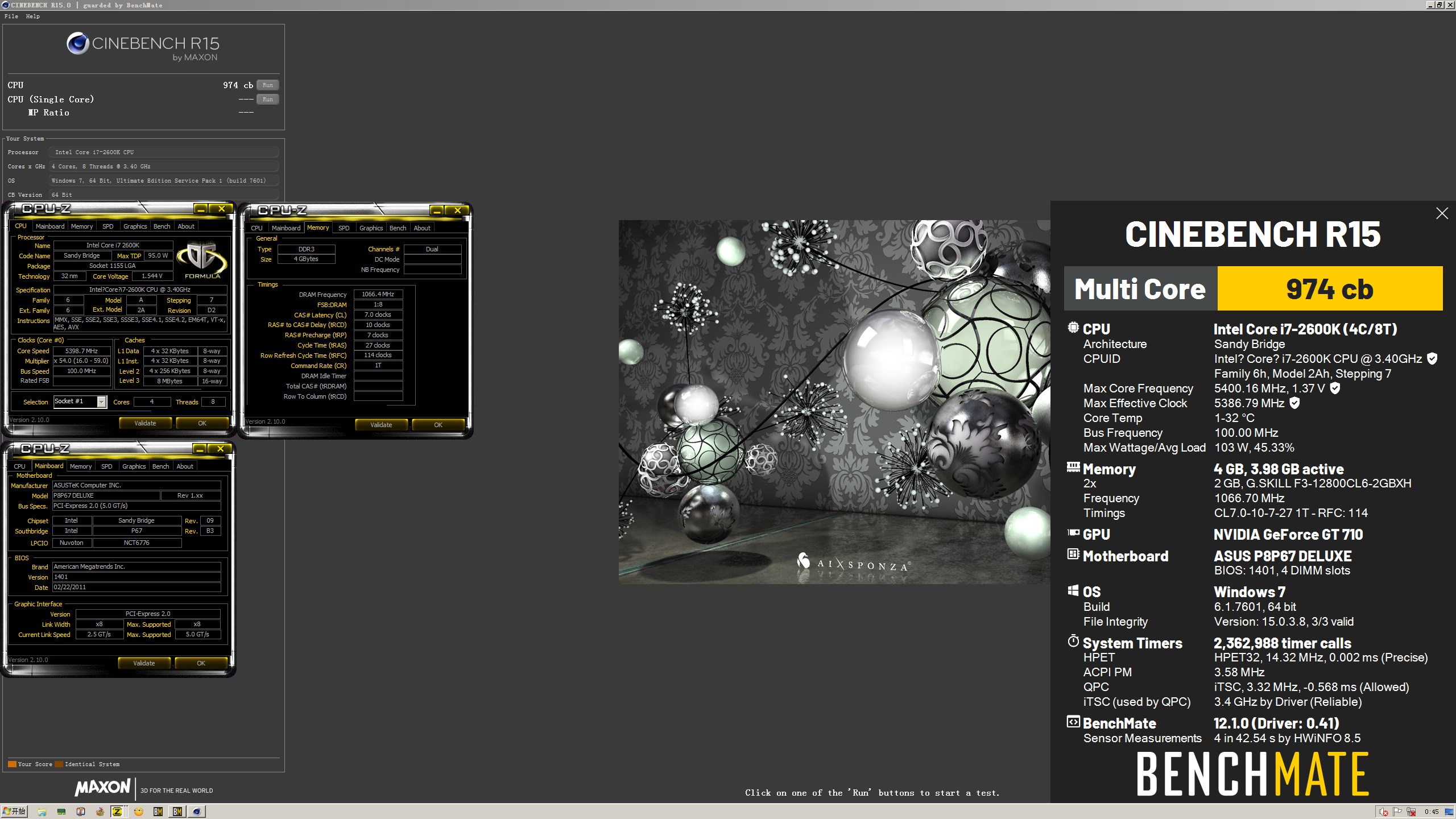Switch to Graphics tab in CPU-Z Mainboard window
This screenshot has width=1456, height=819.
tap(134, 466)
